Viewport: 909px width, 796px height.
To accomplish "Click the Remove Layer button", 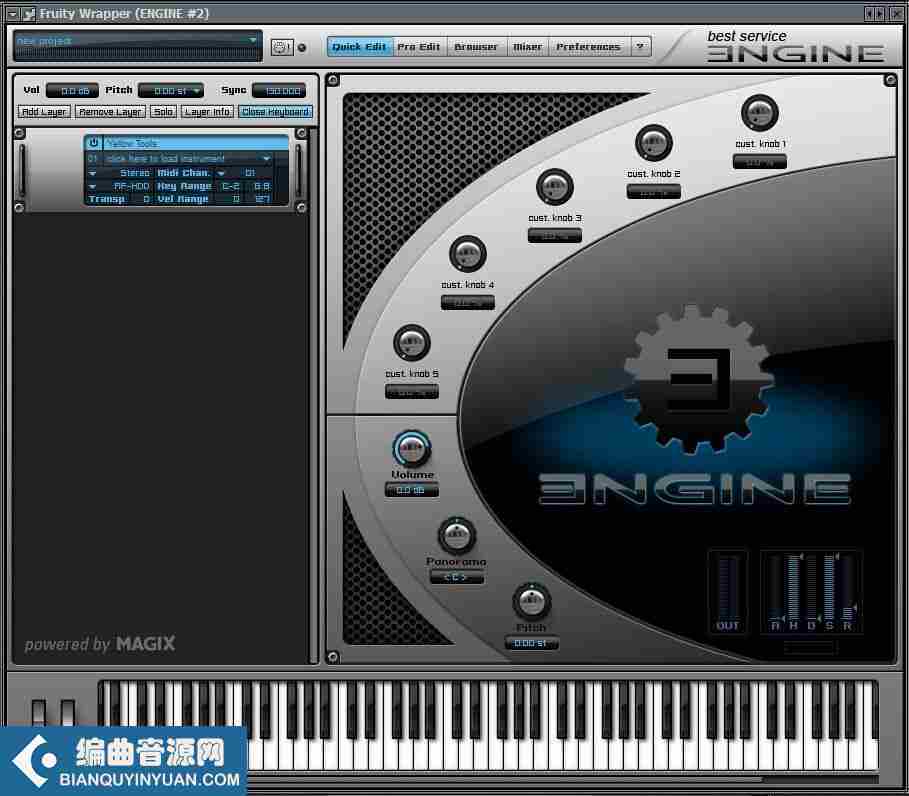I will tap(110, 111).
